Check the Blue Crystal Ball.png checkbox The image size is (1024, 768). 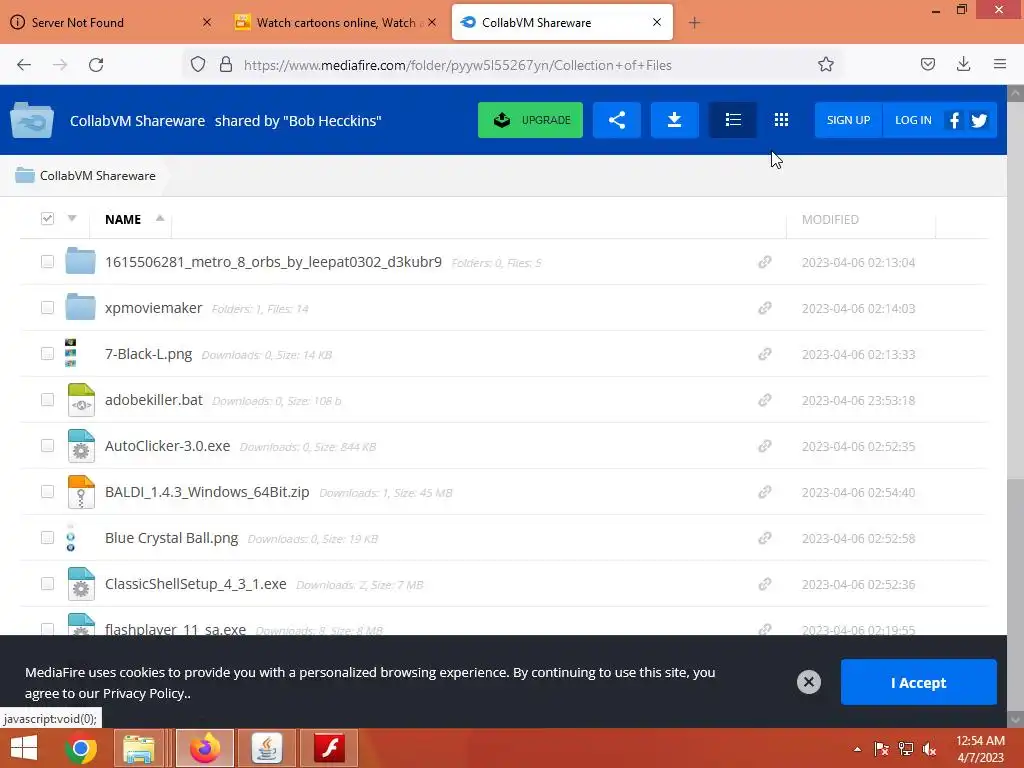(47, 537)
